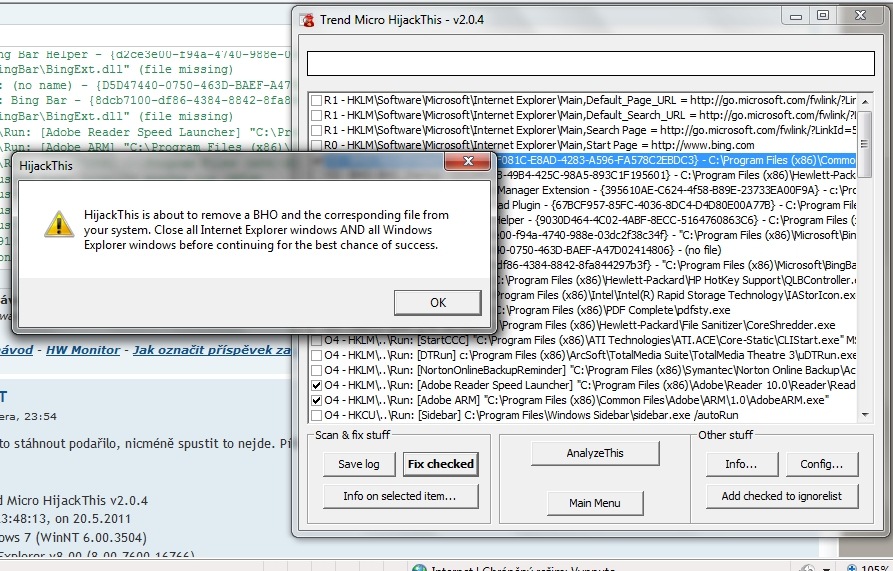Select the IAStorIcon.exe row
This screenshot has height=571, width=893.
pyautogui.click(x=676, y=295)
